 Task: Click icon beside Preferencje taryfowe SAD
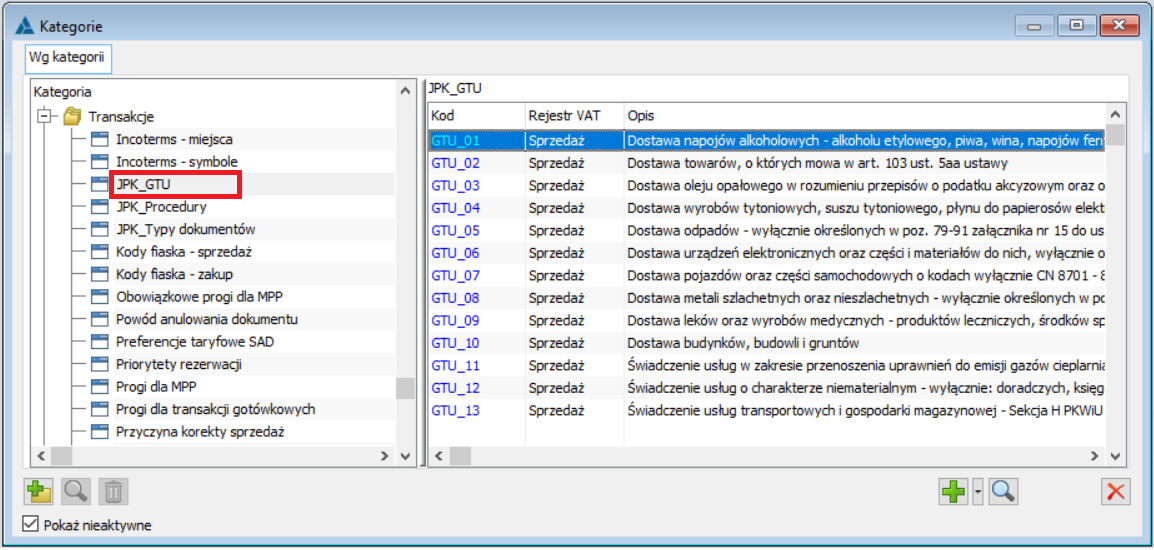click(x=99, y=342)
